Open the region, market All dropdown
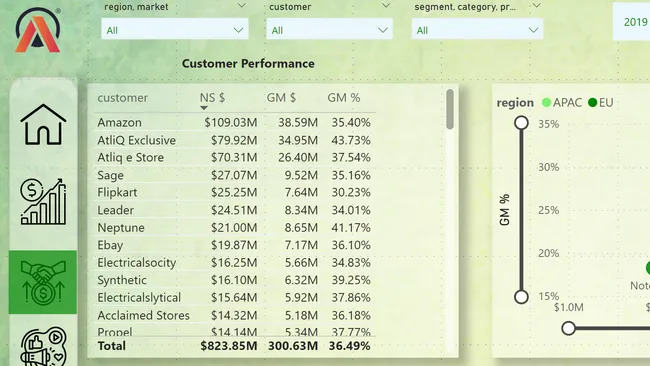The height and width of the screenshot is (366, 650). (175, 30)
